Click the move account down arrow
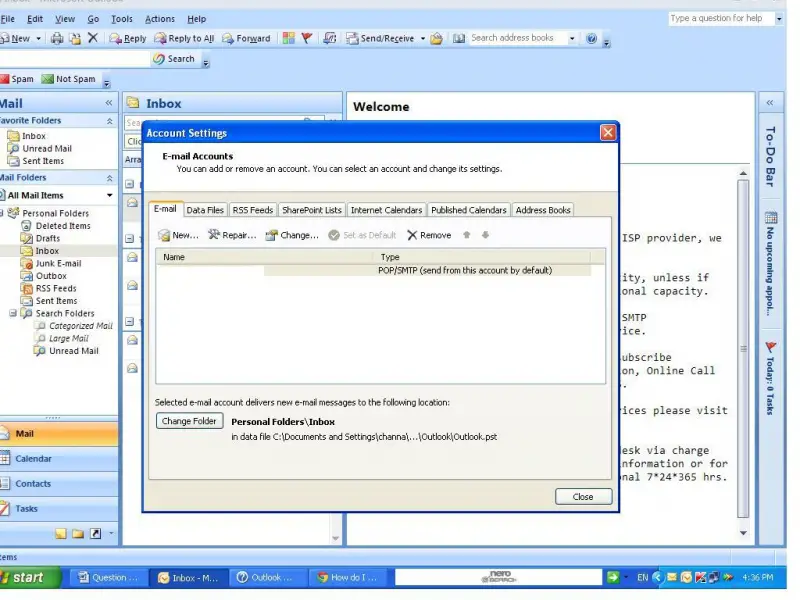The width and height of the screenshot is (800, 600). (485, 235)
